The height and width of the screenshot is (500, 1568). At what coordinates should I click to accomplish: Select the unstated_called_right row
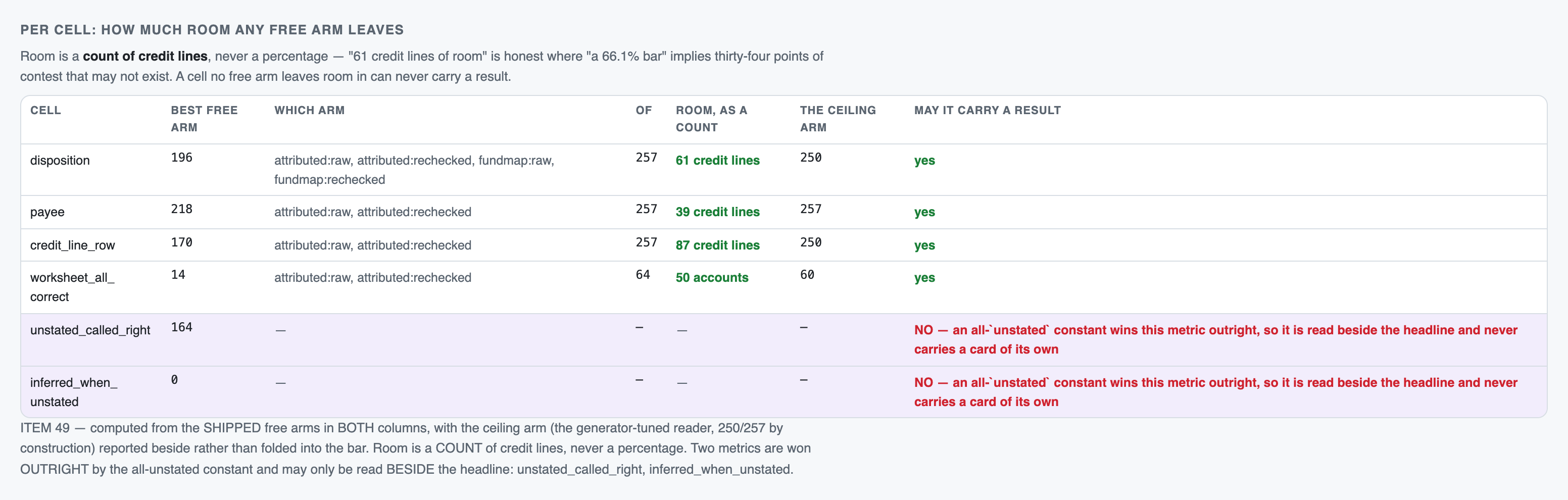pyautogui.click(x=783, y=340)
